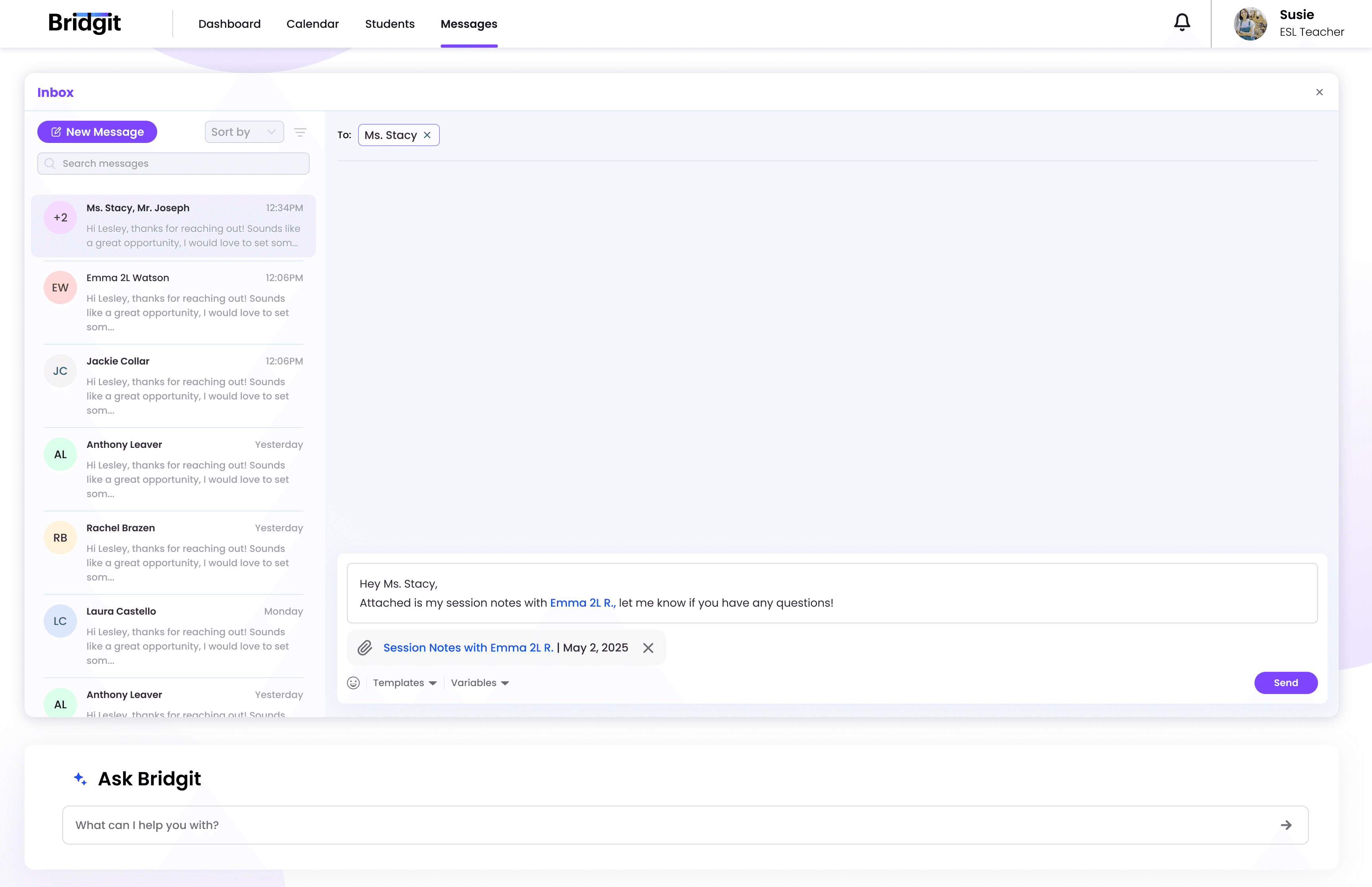Viewport: 1372px width, 887px height.
Task: Click the Monday timestamp
Action: (283, 611)
